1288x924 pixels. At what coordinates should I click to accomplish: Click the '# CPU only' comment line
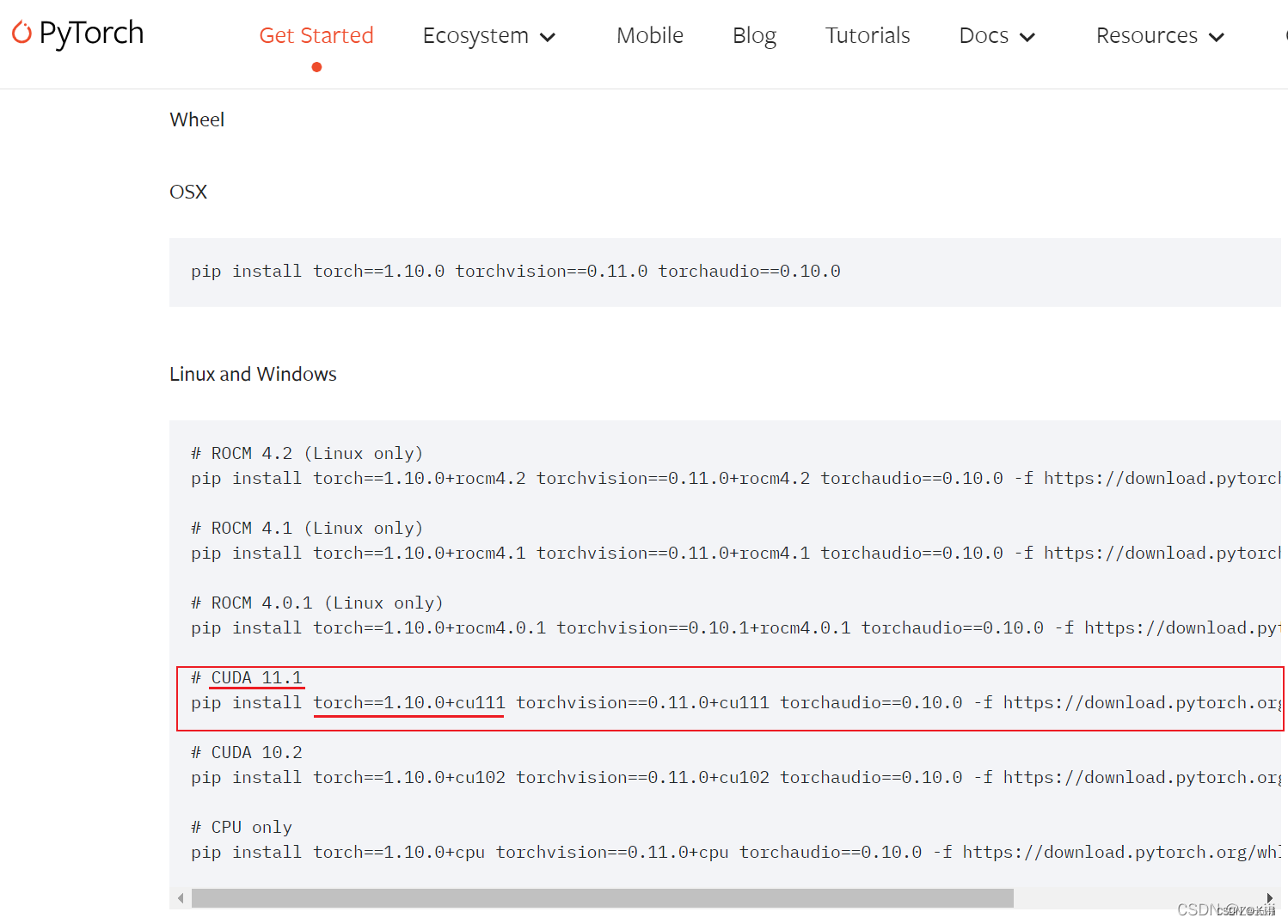tap(242, 827)
